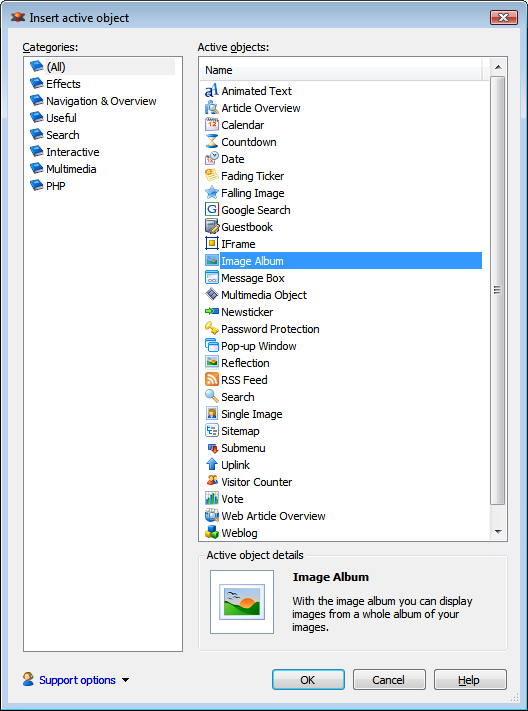Open the Help button
The width and height of the screenshot is (528, 711).
point(469,680)
